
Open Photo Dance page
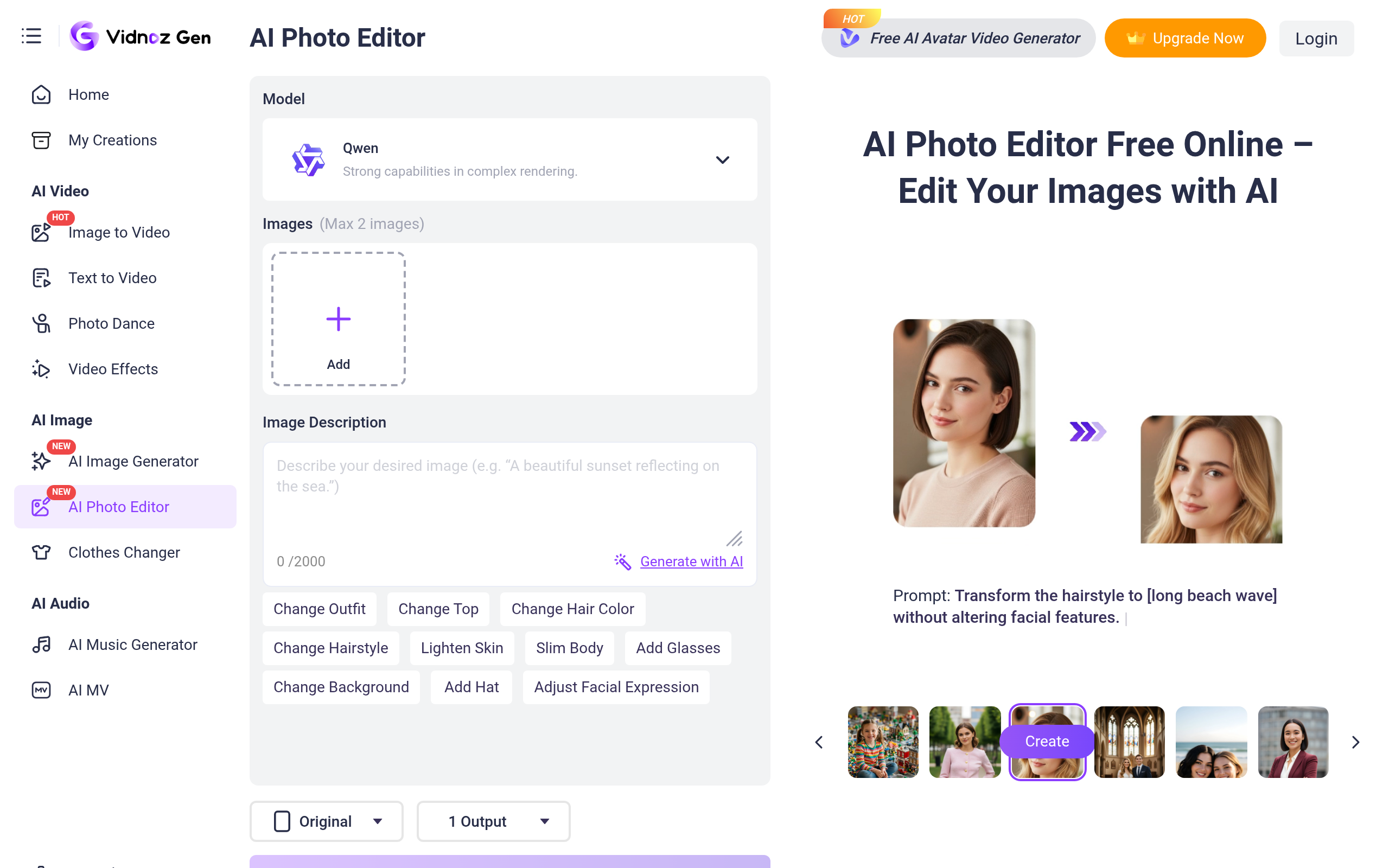click(125, 323)
